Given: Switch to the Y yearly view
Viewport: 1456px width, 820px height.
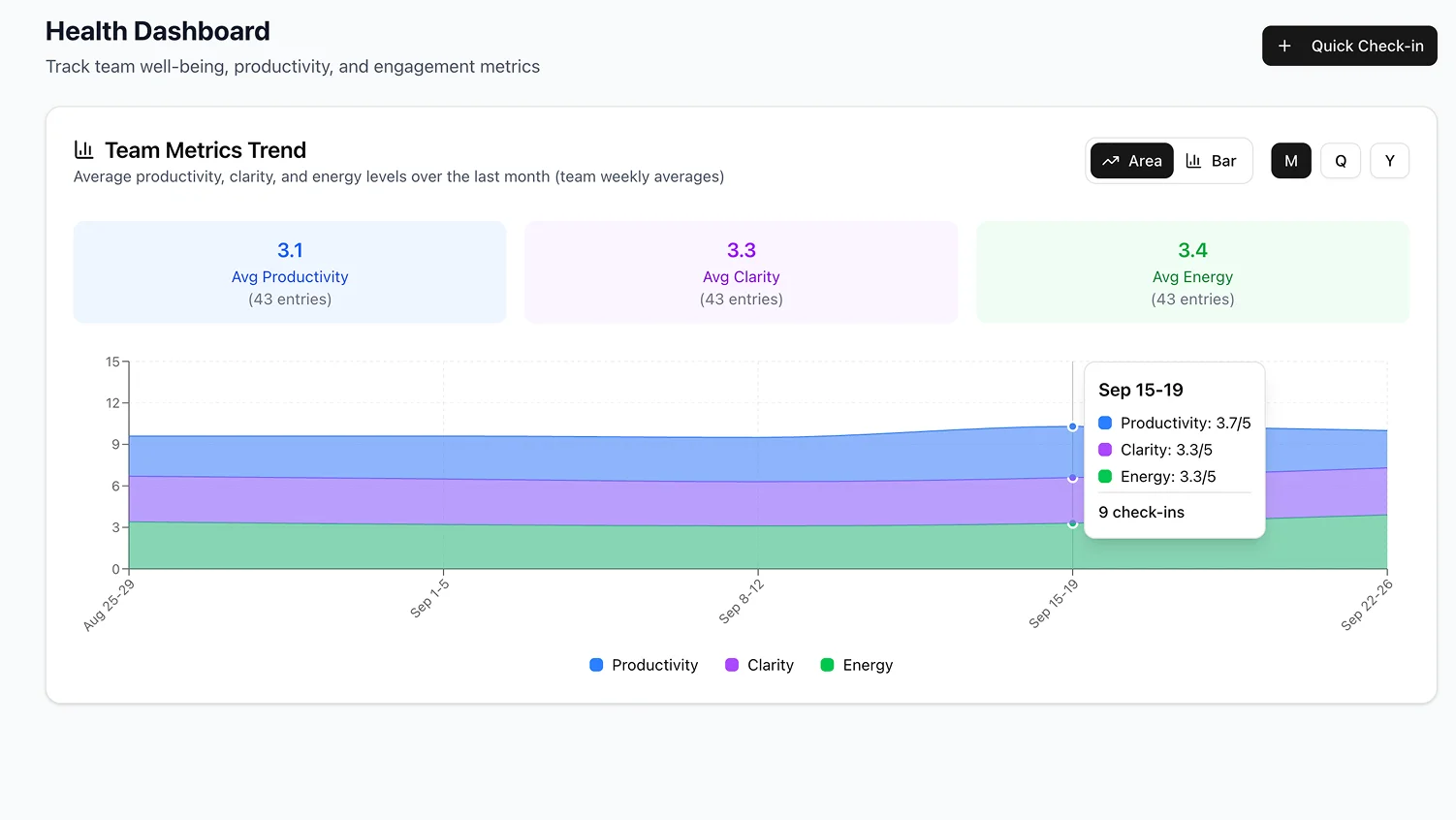Looking at the screenshot, I should [1389, 161].
